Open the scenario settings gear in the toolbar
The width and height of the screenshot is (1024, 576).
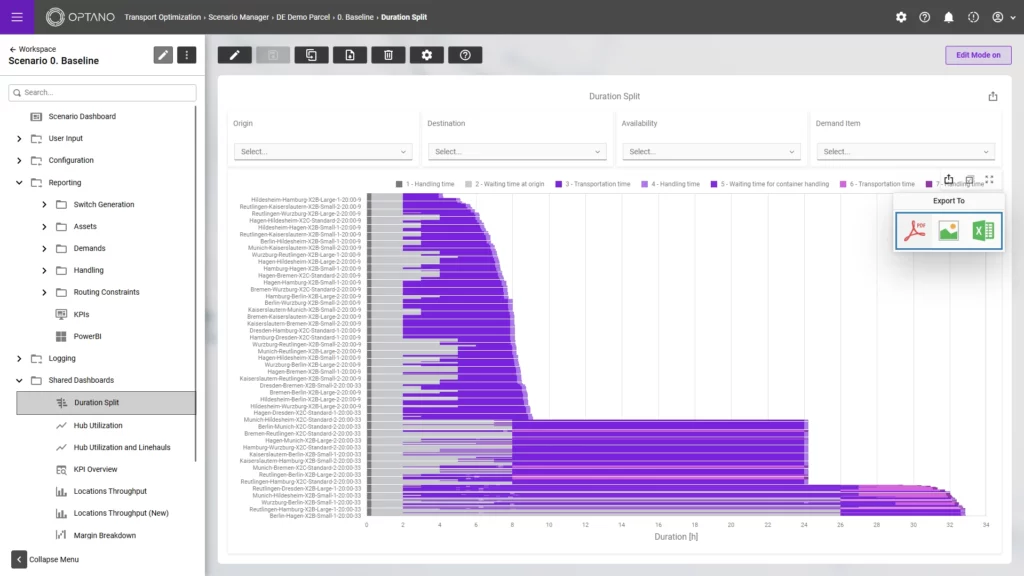point(427,55)
